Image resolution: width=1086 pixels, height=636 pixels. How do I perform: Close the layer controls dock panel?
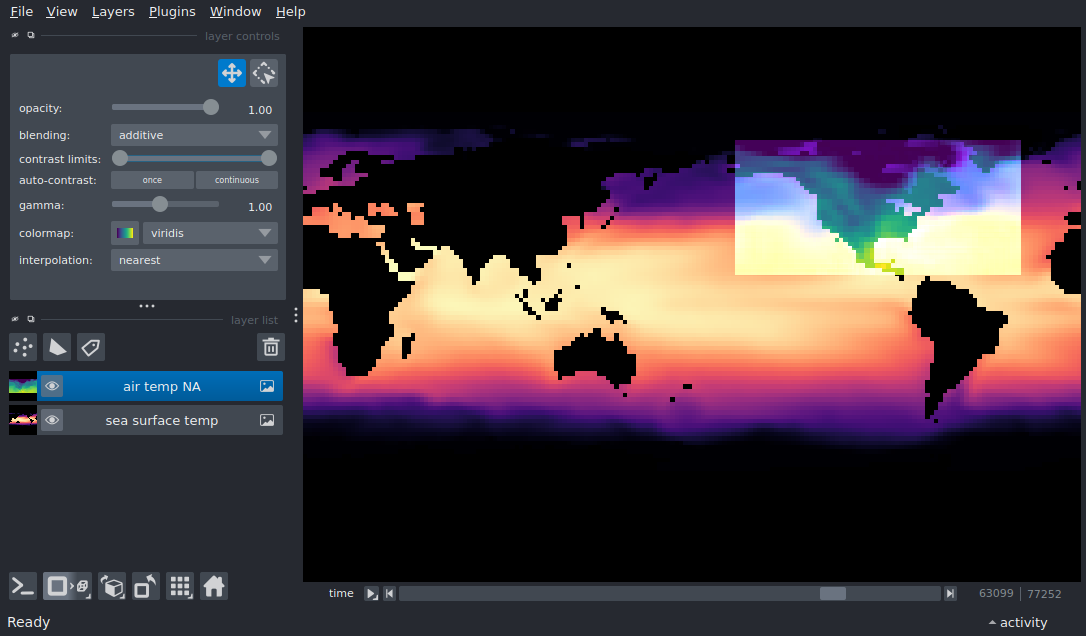coord(15,35)
